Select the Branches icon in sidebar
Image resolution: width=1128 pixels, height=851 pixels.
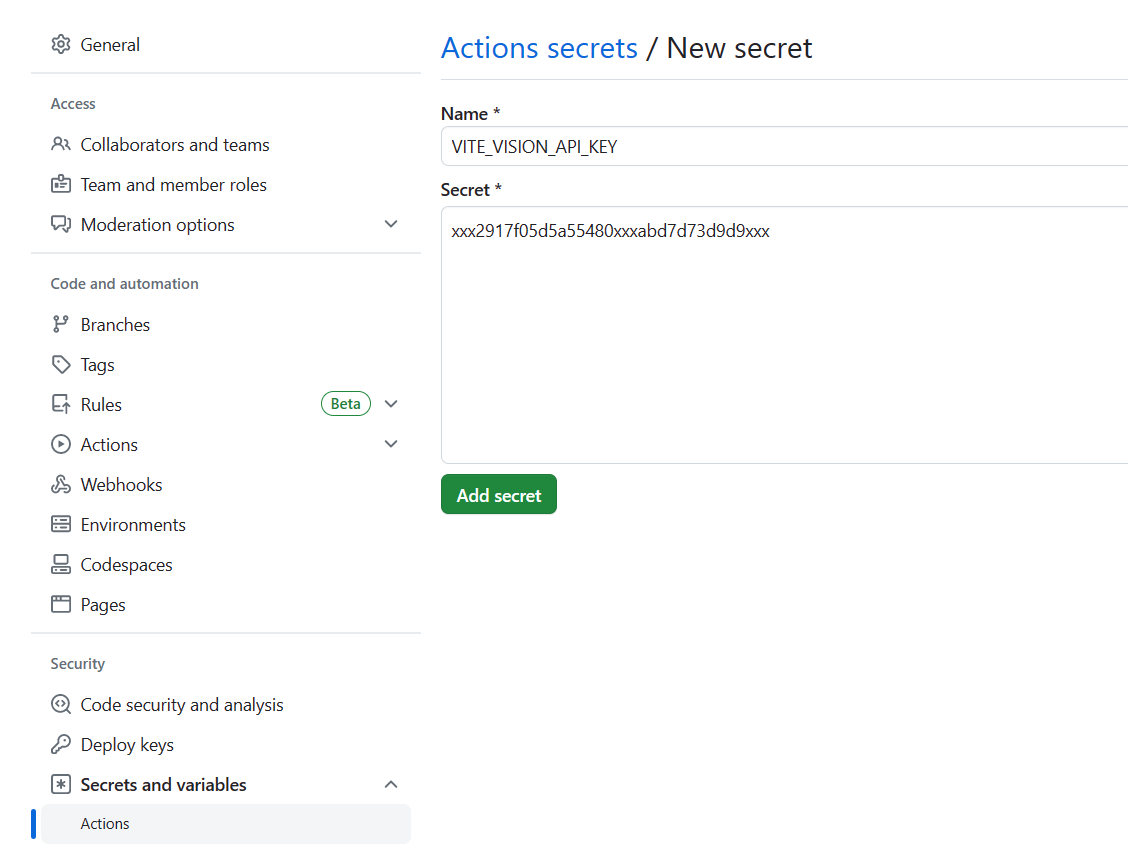61,324
